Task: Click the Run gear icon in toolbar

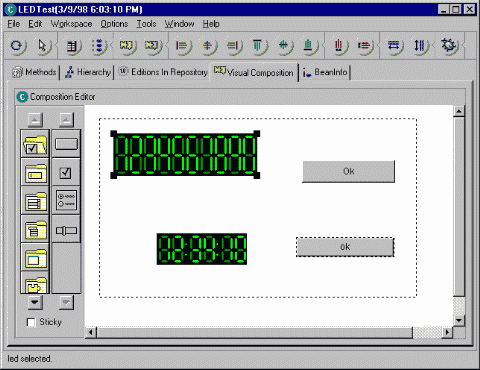Action: 448,45
